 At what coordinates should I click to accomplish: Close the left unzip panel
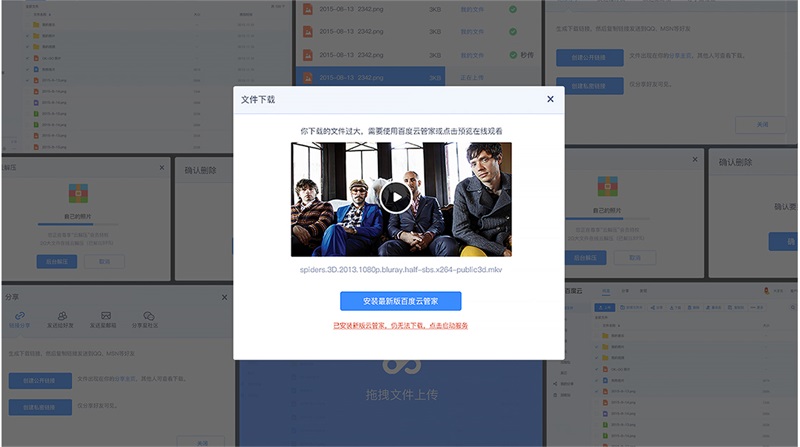tap(162, 167)
